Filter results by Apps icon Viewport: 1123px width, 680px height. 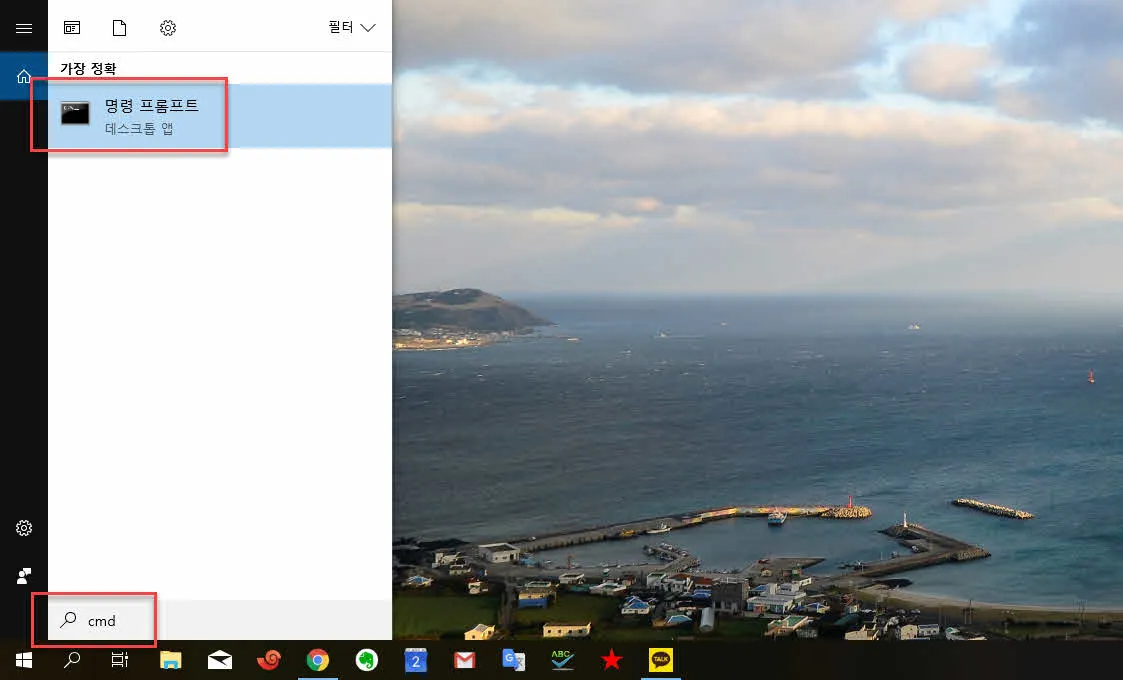click(72, 28)
